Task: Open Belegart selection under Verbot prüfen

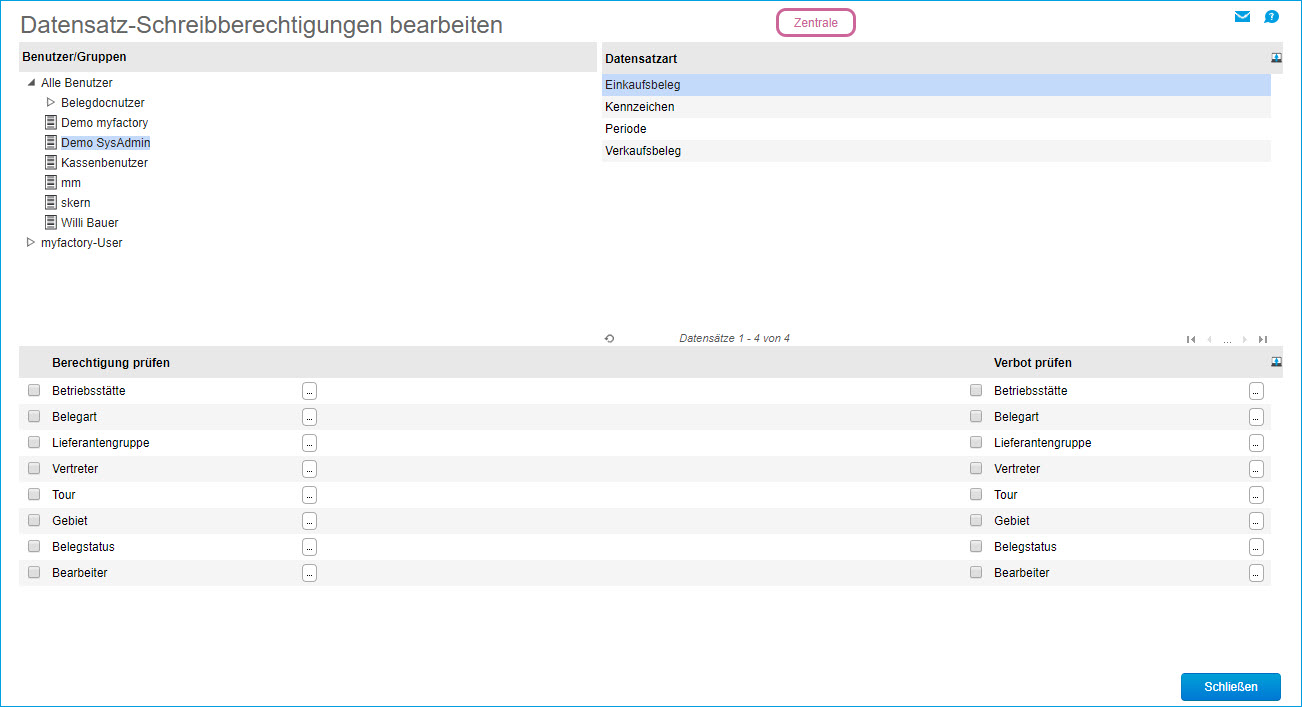Action: tap(1256, 417)
